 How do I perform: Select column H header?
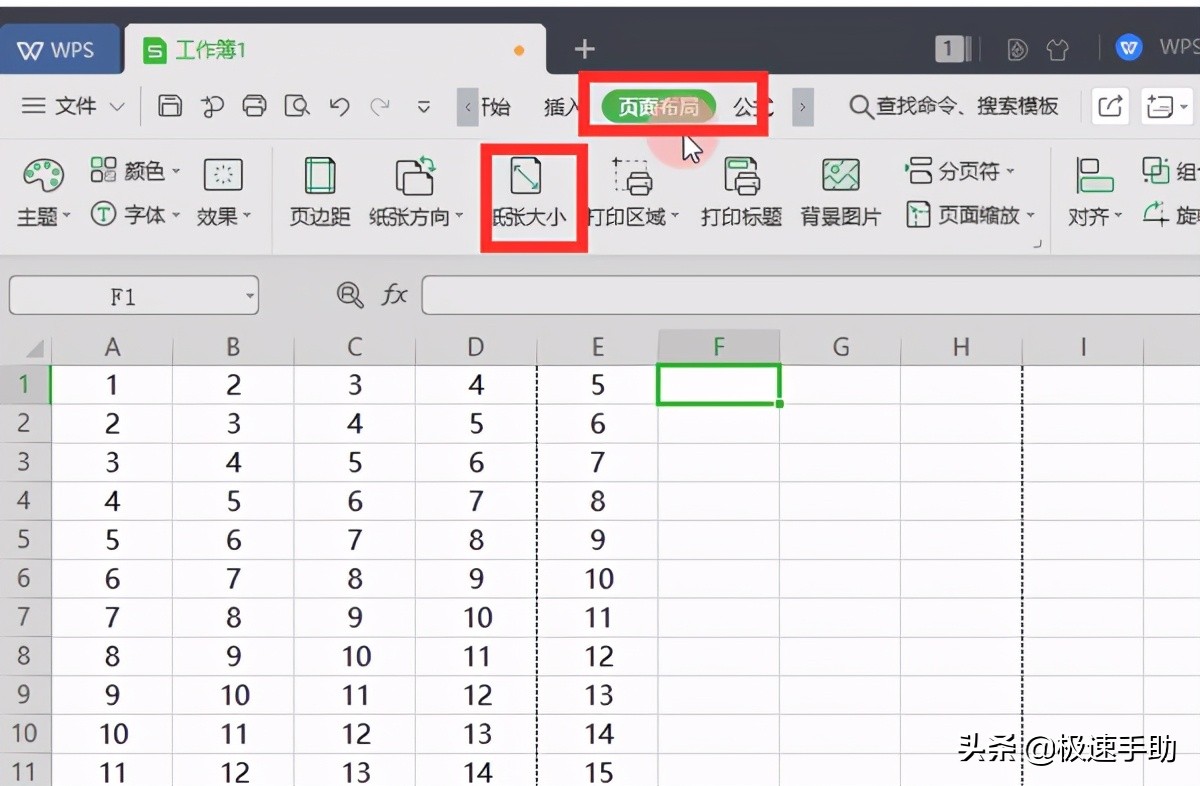[x=961, y=347]
